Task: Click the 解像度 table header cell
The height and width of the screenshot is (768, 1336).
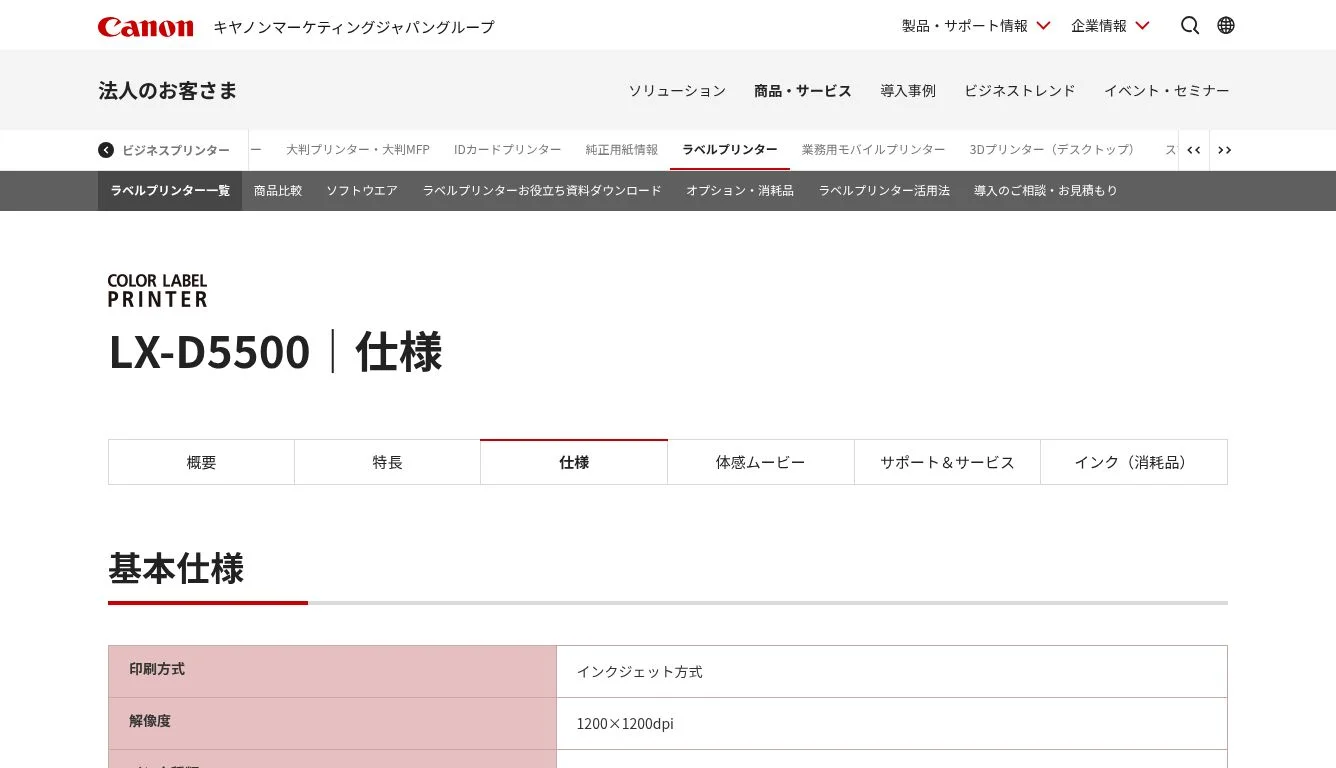Action: click(332, 723)
